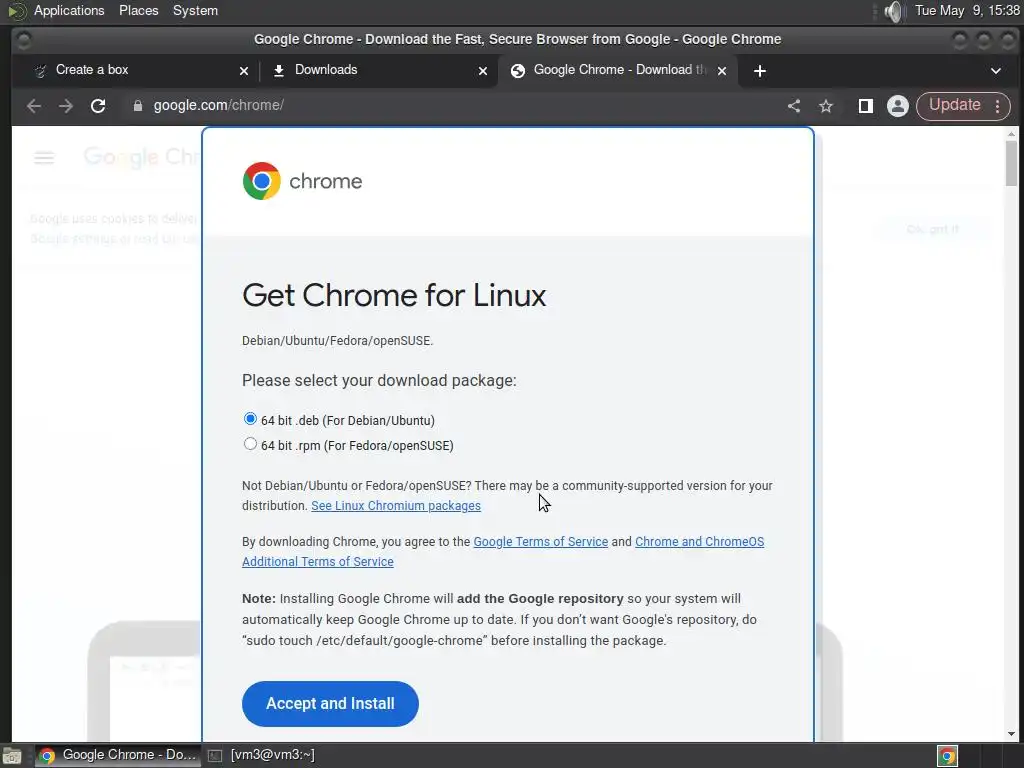Share this page via share icon
The width and height of the screenshot is (1024, 768).
point(794,106)
